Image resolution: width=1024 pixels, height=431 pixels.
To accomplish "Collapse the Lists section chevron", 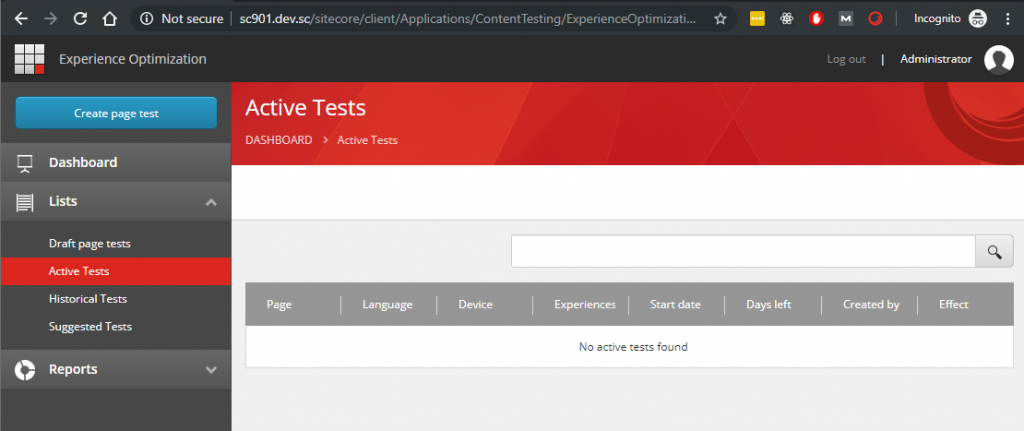I will [x=211, y=202].
